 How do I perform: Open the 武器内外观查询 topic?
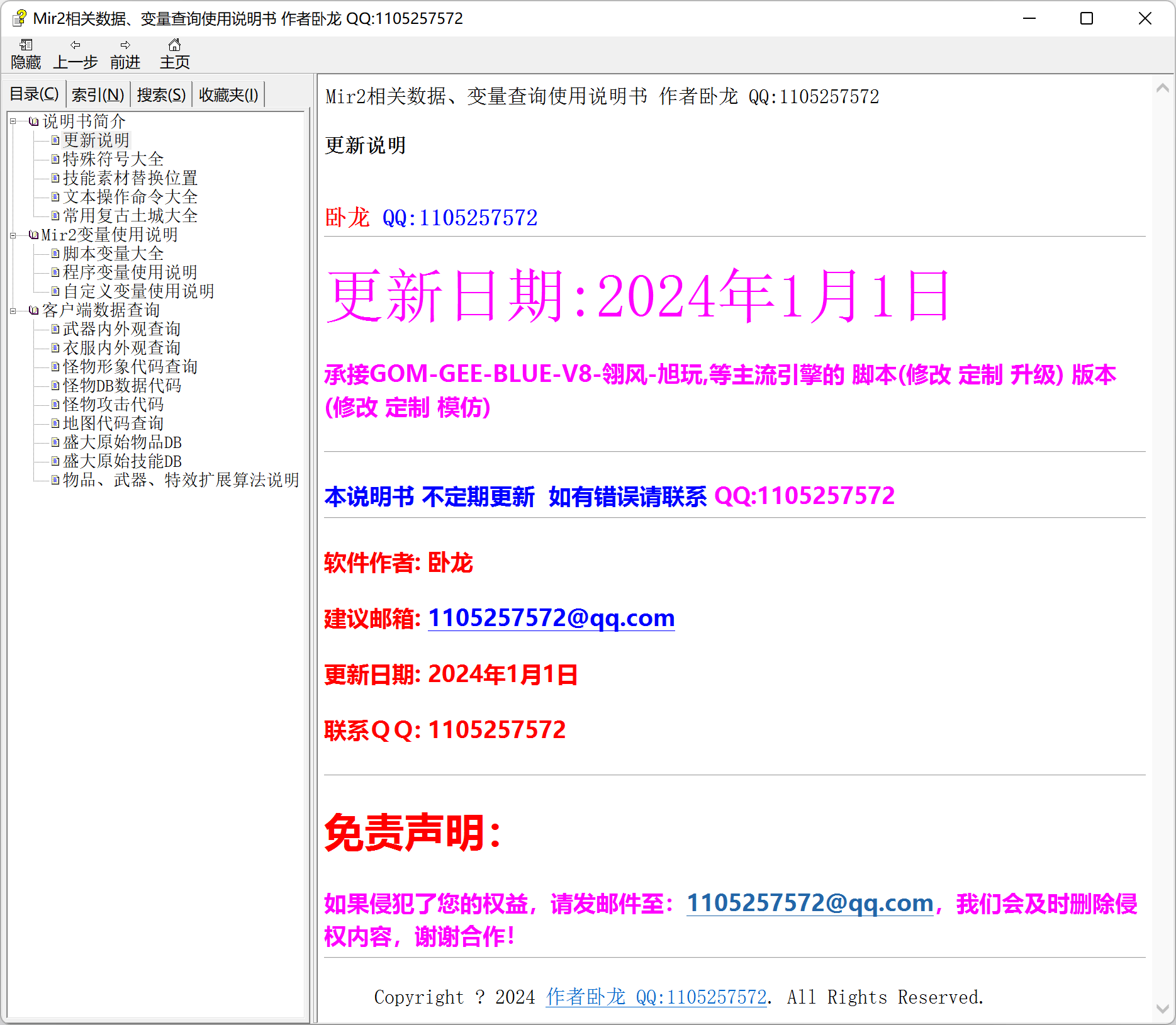point(121,329)
